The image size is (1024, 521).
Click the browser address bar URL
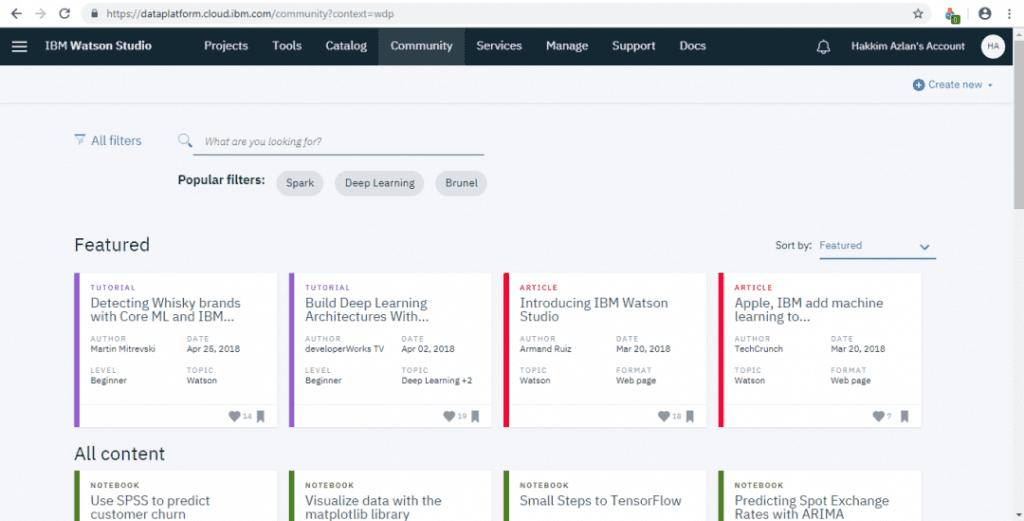(250, 13)
